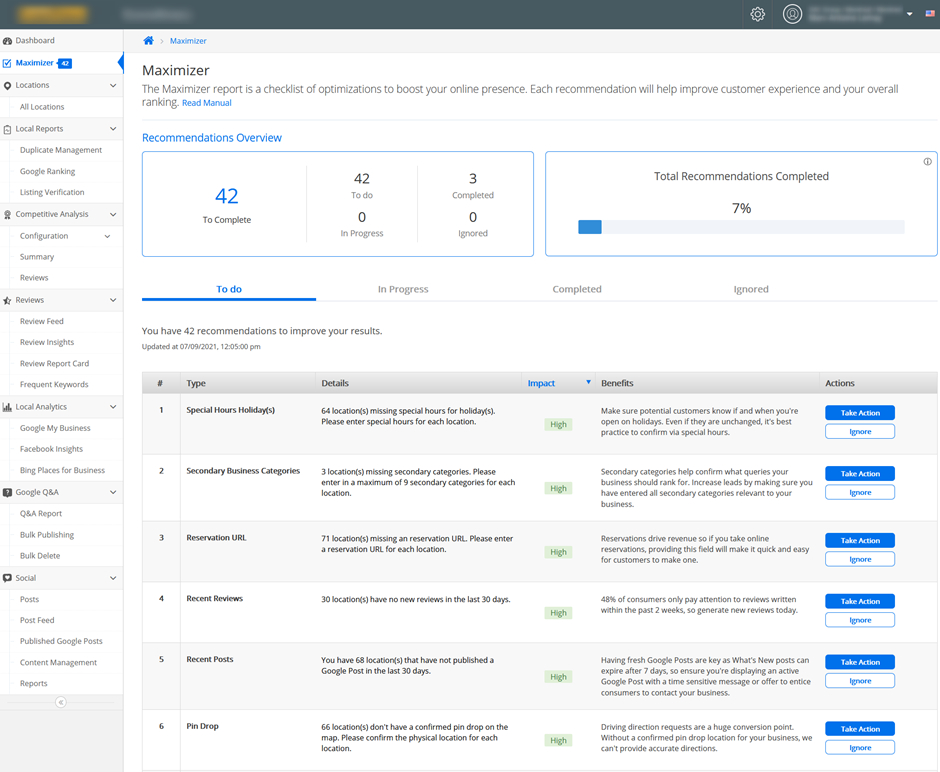
Task: Ignore Recent Posts recommendation
Action: click(860, 681)
